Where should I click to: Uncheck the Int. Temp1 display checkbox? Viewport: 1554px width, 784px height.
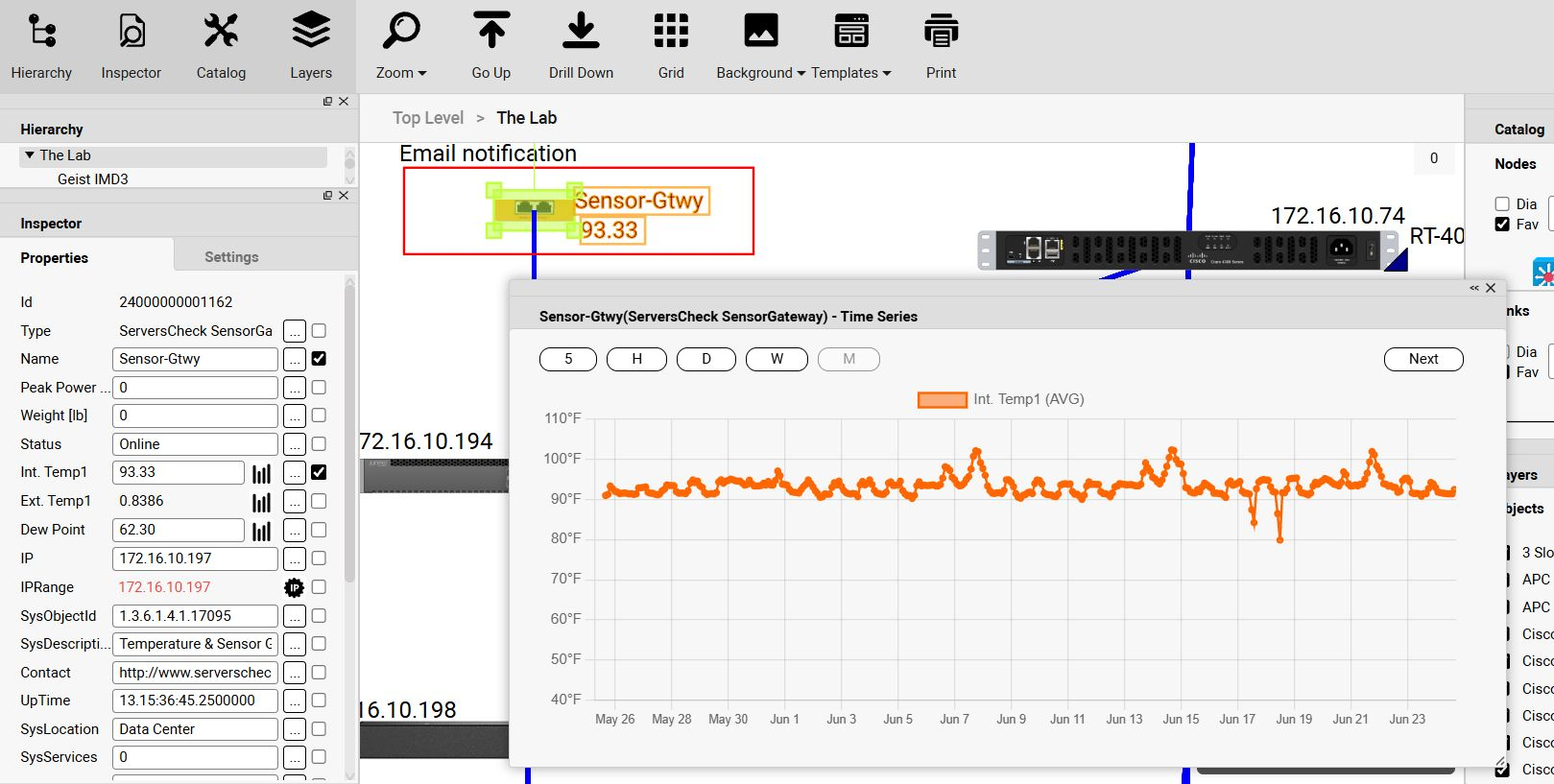pos(319,472)
